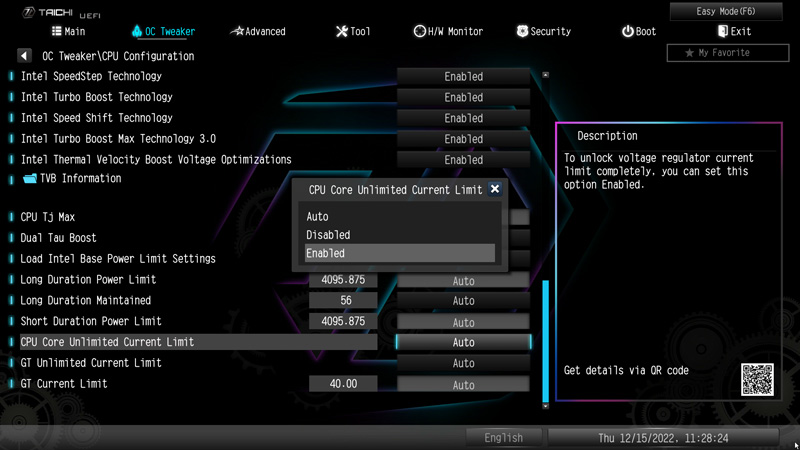Open Intel Turbo Boost Technology Enabled dropdown
800x450 pixels.
point(463,97)
